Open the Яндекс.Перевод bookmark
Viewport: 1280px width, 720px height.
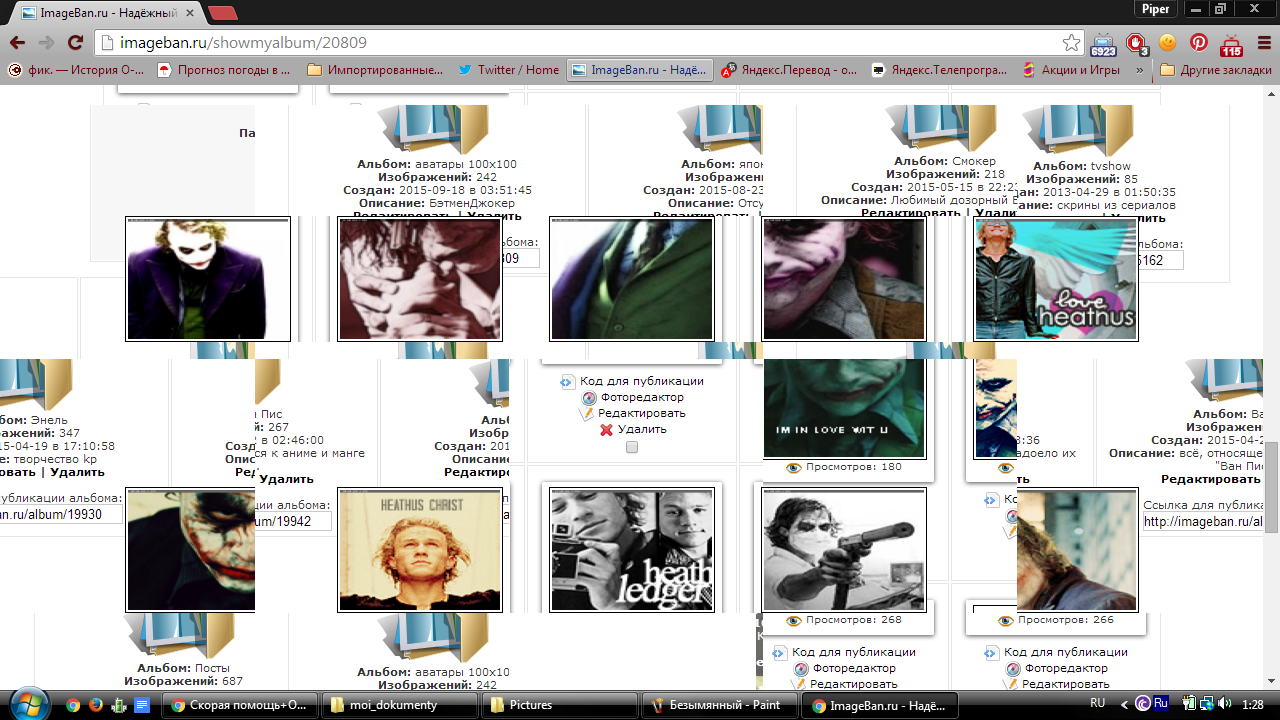790,70
